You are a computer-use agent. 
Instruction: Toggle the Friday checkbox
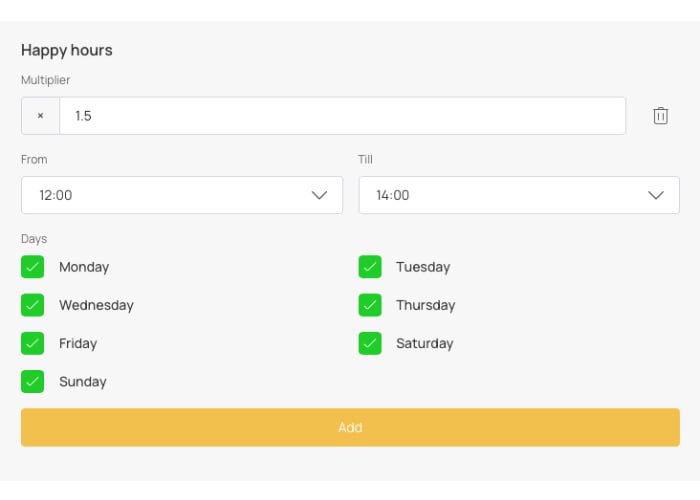pyautogui.click(x=33, y=343)
